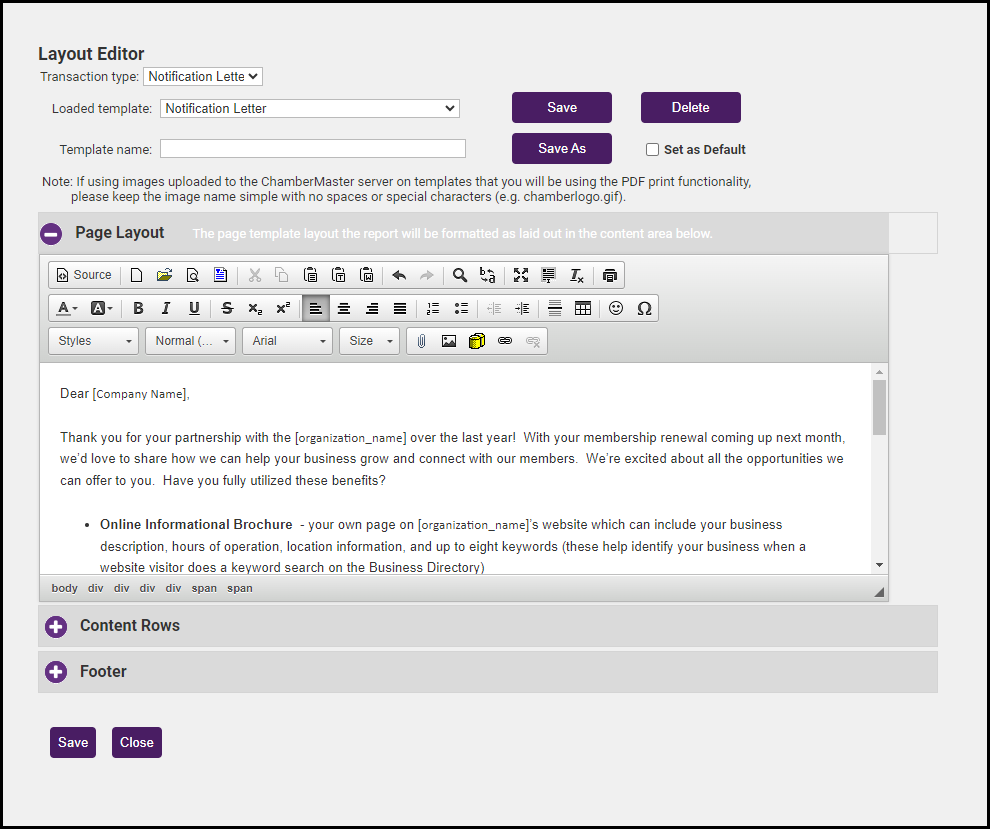Click Paste as plain text icon

pos(338,275)
